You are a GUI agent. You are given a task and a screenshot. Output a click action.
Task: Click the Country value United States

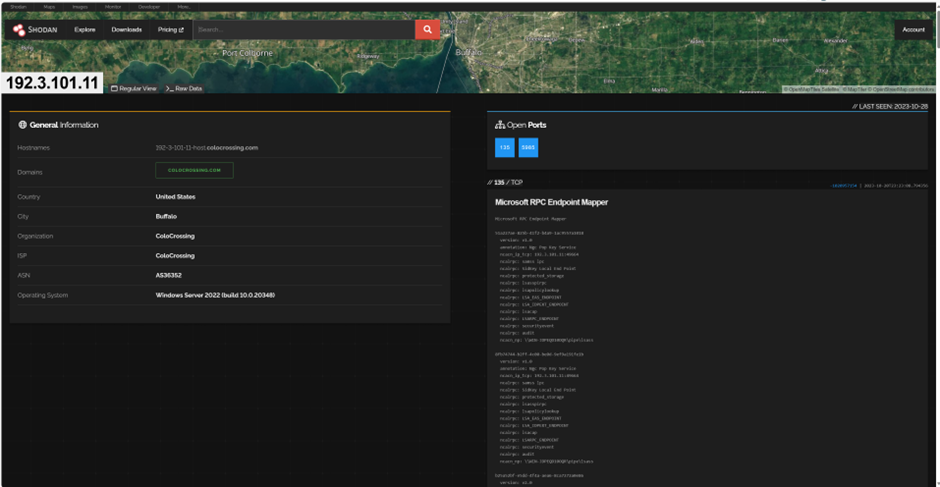175,197
